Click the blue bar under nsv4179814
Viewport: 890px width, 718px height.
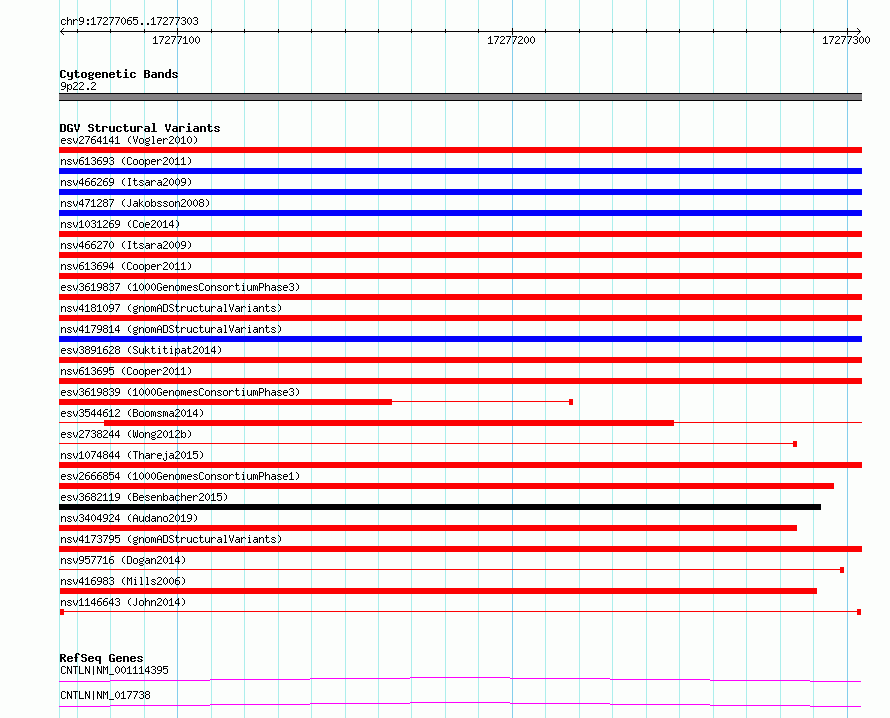pos(460,339)
